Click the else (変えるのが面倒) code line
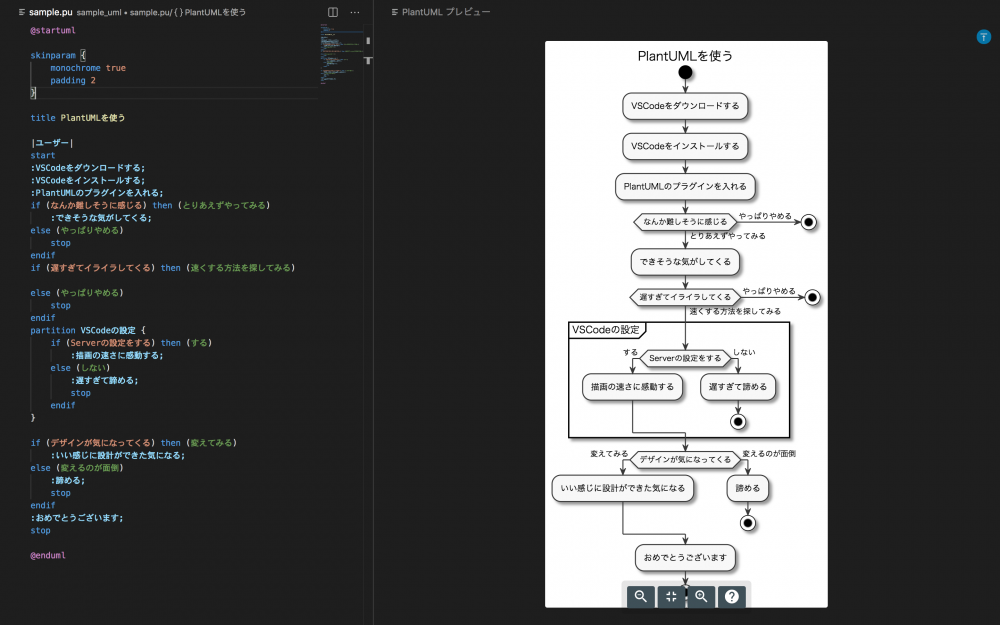Screen dimensions: 1000x625 (77, 468)
